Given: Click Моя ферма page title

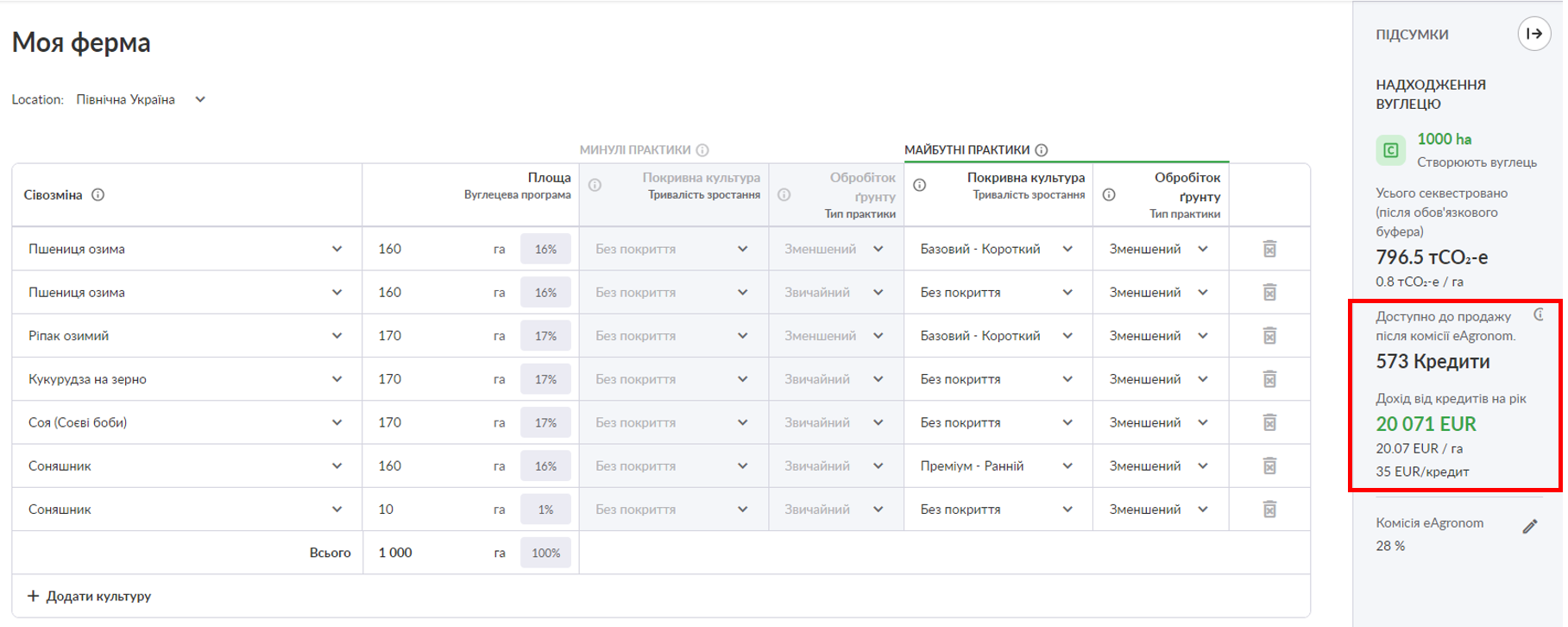Looking at the screenshot, I should click(x=81, y=42).
